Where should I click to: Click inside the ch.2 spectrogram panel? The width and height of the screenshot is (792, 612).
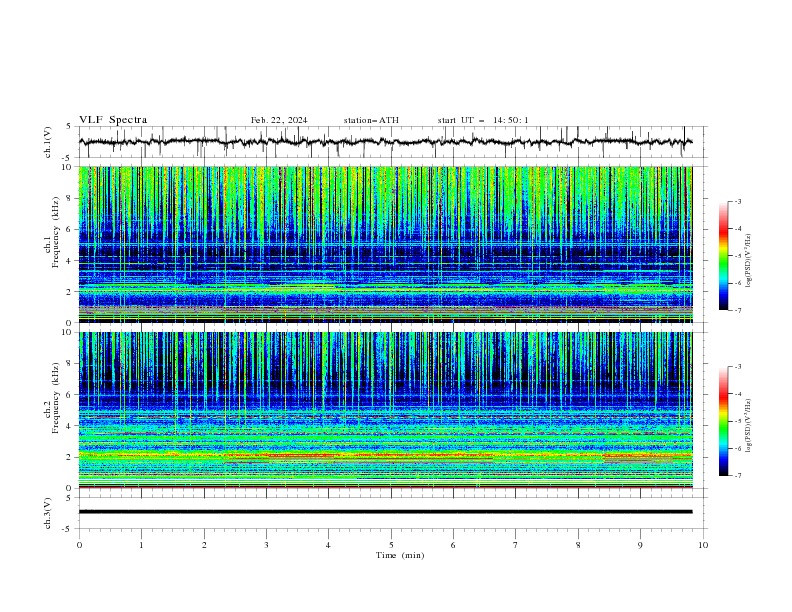click(x=385, y=410)
